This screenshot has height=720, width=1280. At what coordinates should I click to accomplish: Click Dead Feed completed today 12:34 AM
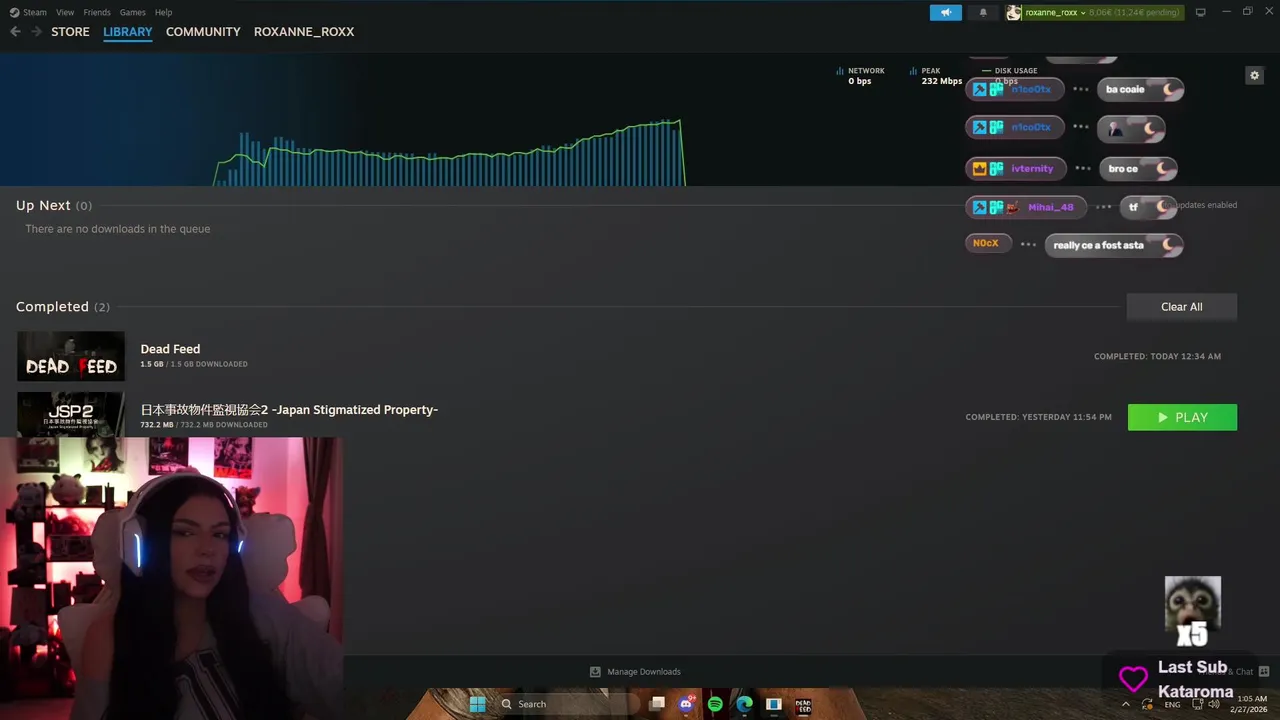pos(1157,356)
